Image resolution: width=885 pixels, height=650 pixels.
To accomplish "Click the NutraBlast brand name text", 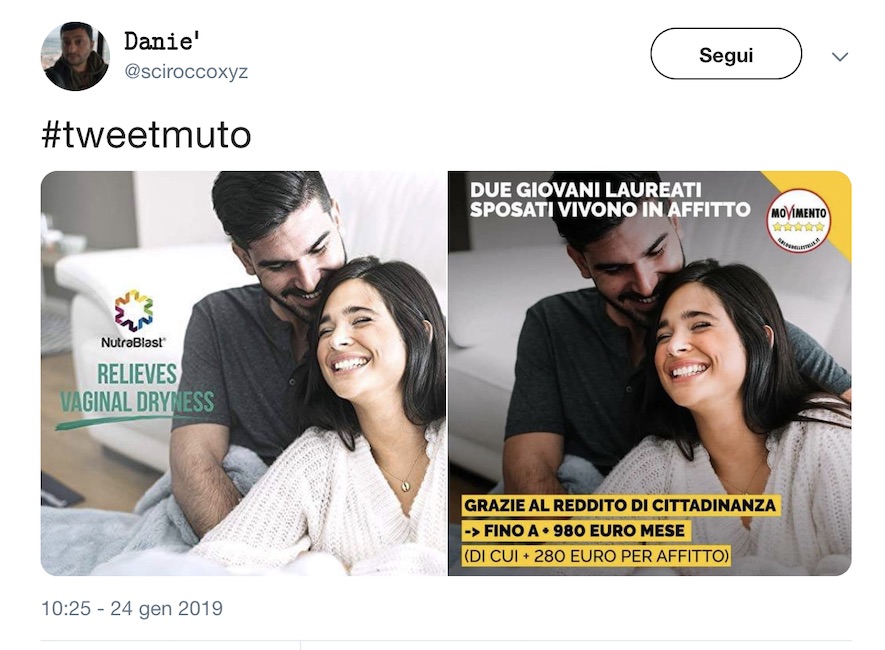I will 133,342.
